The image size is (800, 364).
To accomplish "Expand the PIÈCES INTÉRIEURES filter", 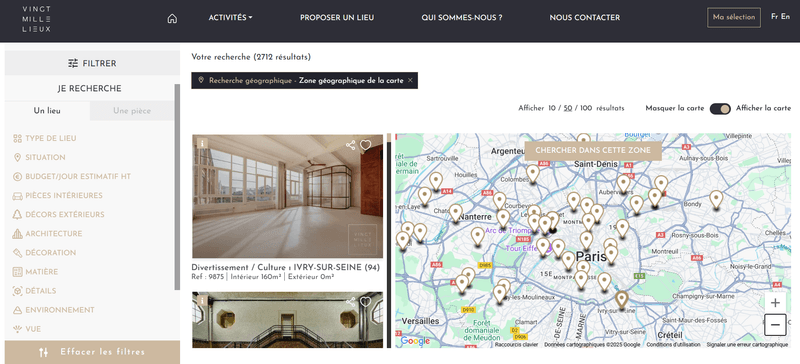I will 57,196.
